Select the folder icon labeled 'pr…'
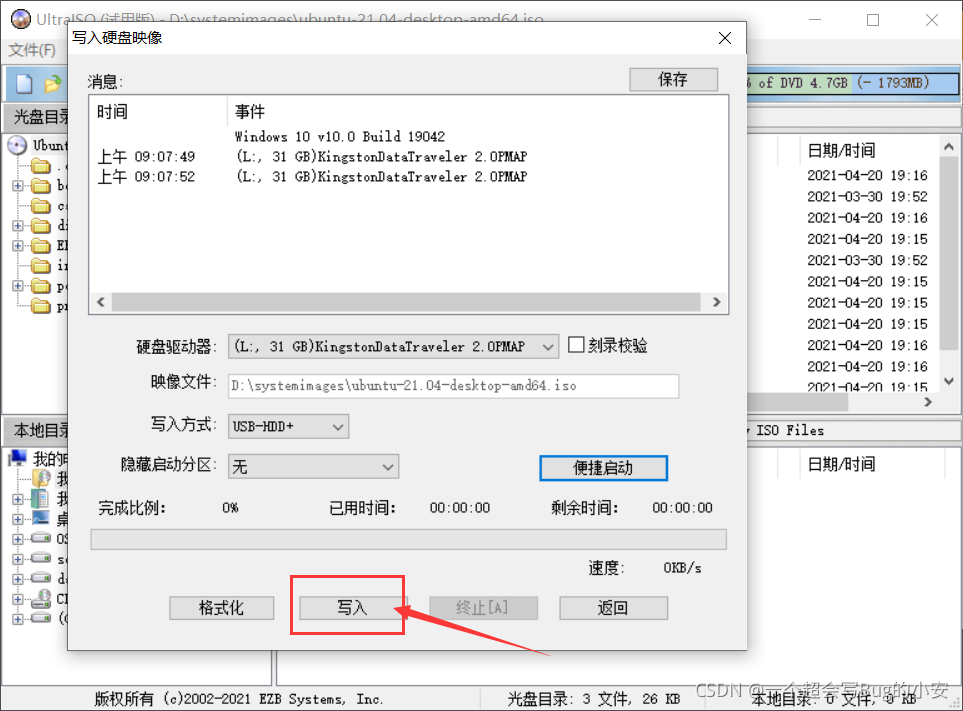This screenshot has height=711, width=963. pos(41,306)
